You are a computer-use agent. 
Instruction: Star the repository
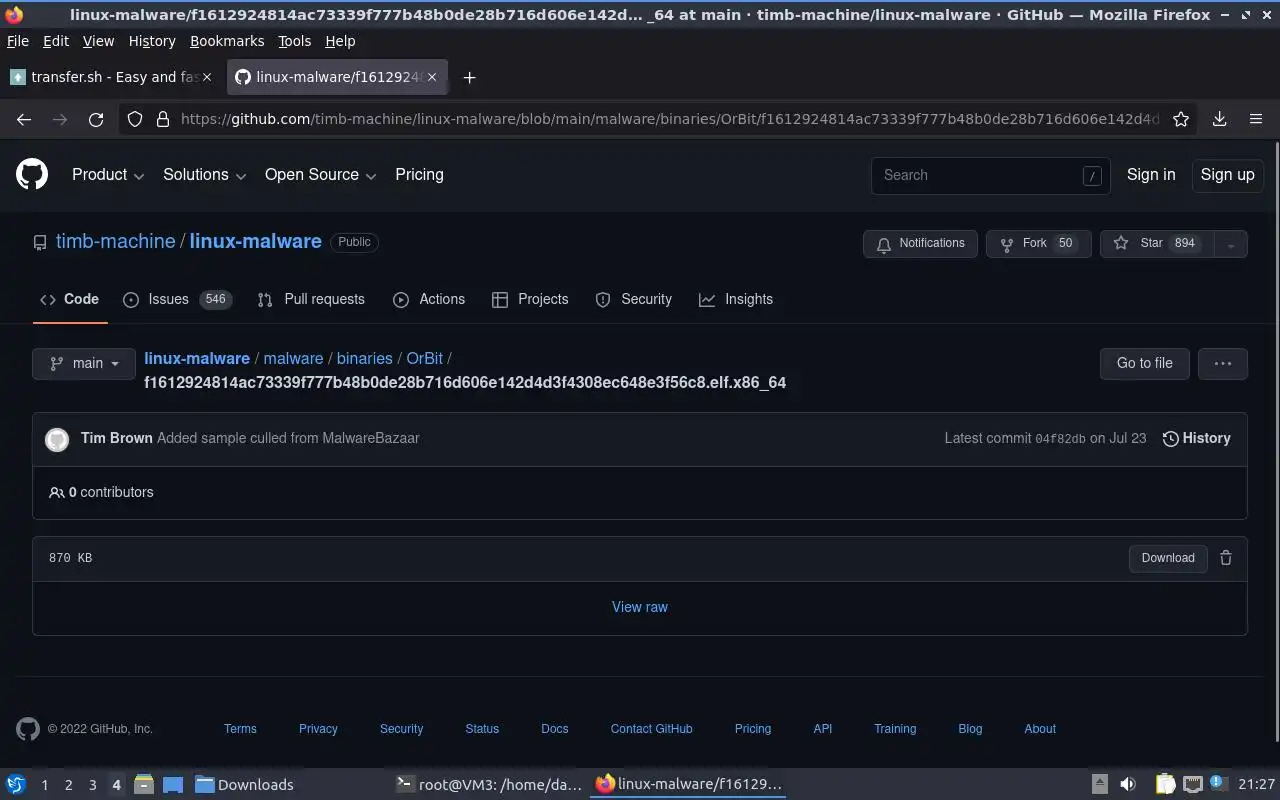(1156, 243)
